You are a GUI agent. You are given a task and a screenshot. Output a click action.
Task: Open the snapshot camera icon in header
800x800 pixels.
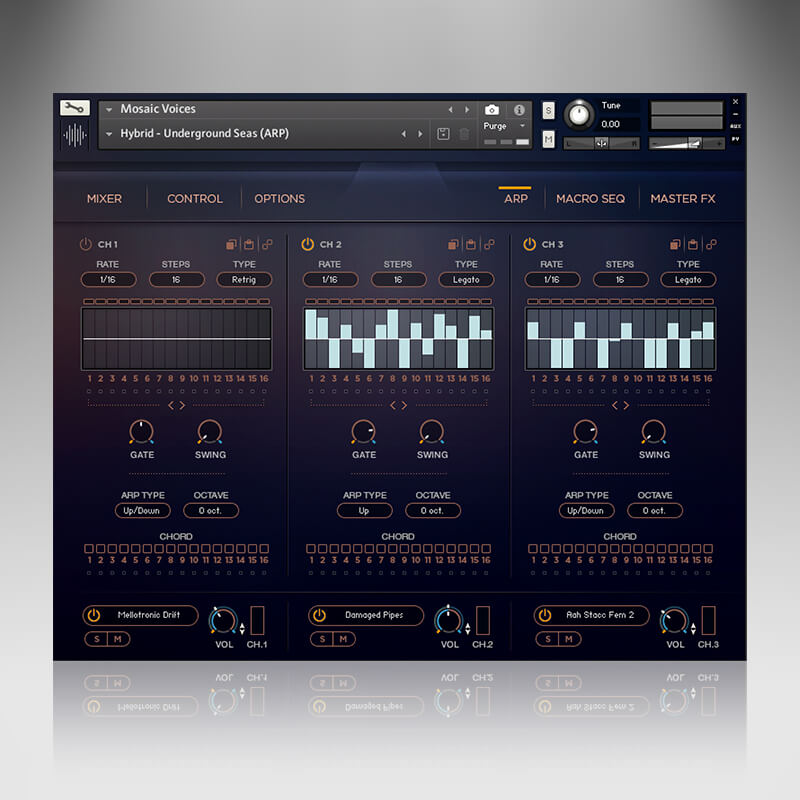(492, 110)
